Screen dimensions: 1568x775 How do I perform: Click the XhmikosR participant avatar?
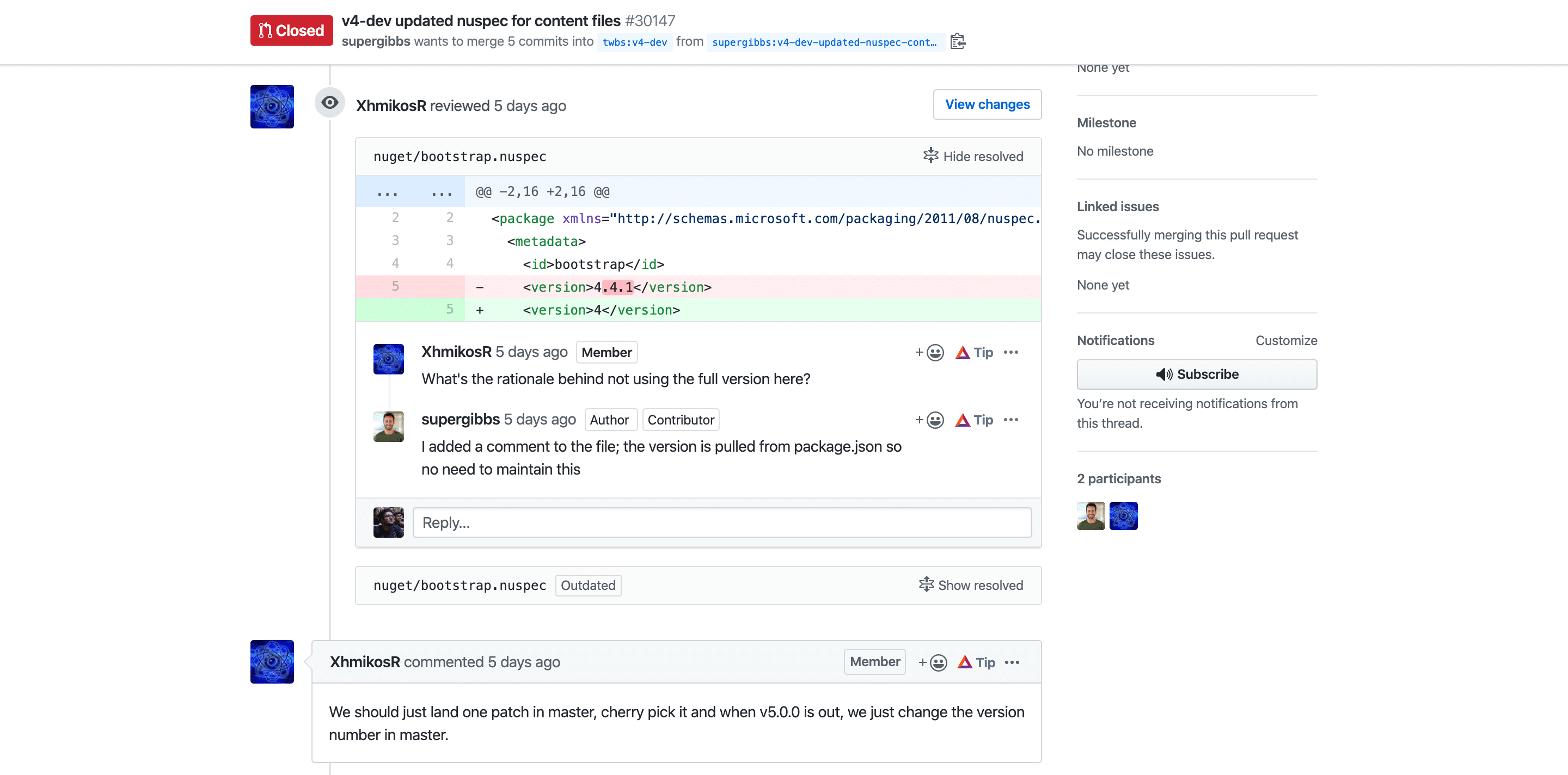click(x=1123, y=517)
